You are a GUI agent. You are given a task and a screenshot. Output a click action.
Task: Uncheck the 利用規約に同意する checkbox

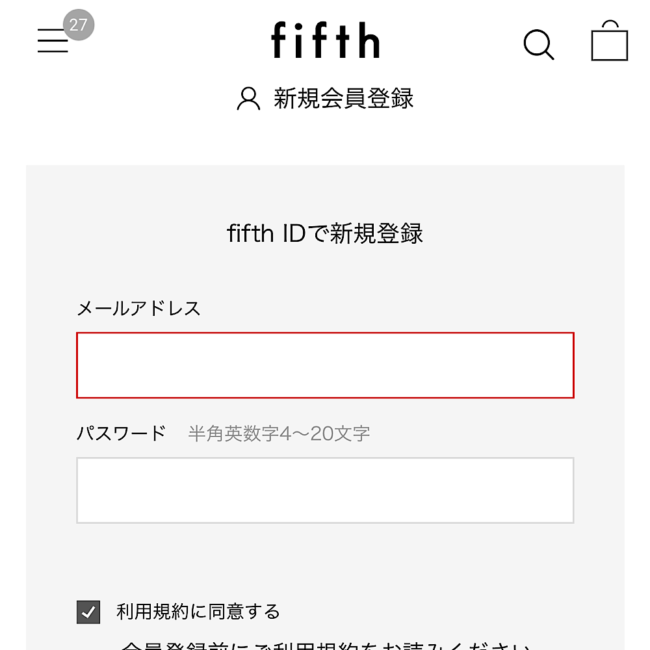88,612
